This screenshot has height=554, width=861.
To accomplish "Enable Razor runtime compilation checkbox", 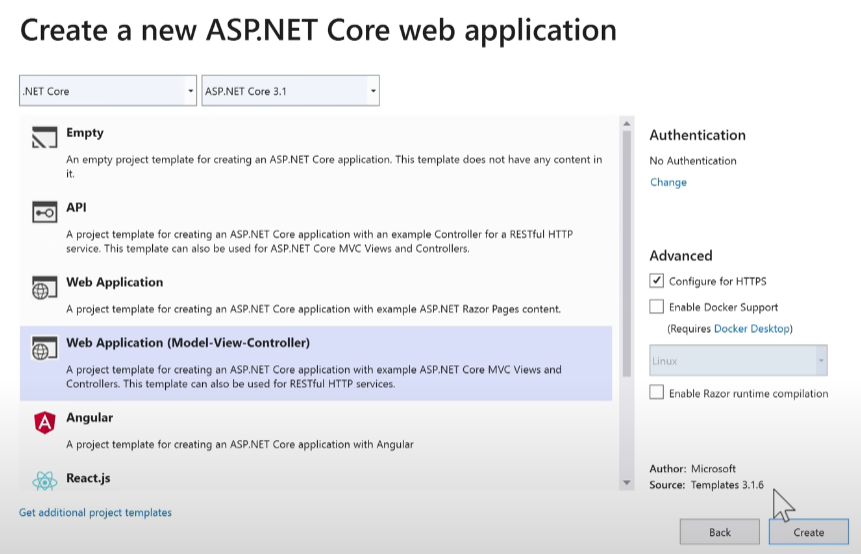I will [656, 393].
